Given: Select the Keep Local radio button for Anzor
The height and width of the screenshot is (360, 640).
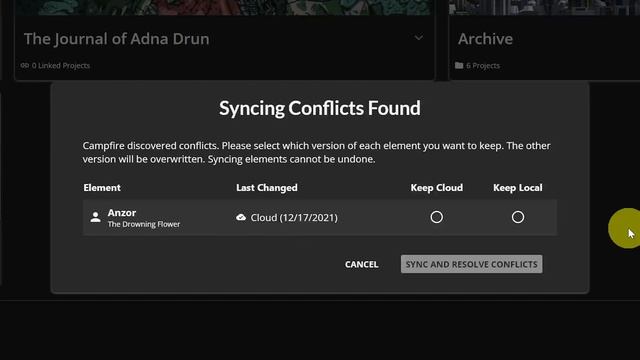Looking at the screenshot, I should pos(518,217).
